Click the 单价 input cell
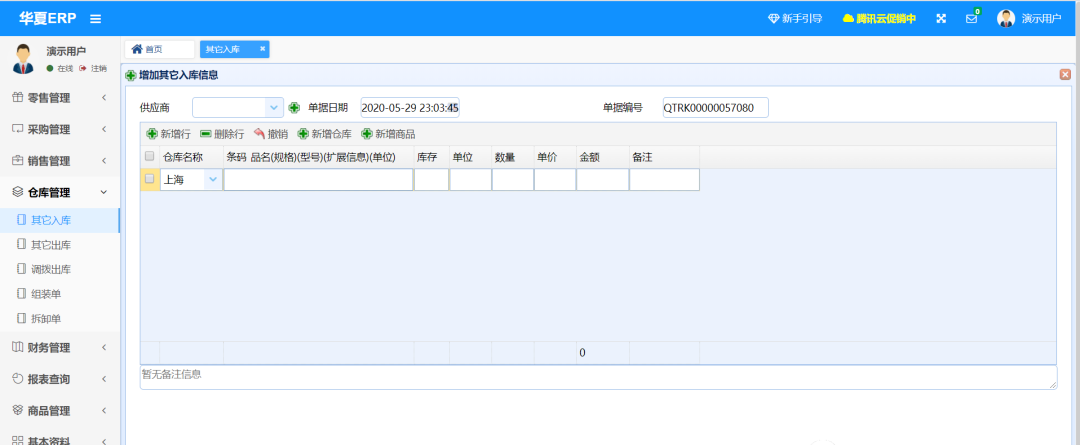This screenshot has height=445, width=1080. tap(555, 180)
